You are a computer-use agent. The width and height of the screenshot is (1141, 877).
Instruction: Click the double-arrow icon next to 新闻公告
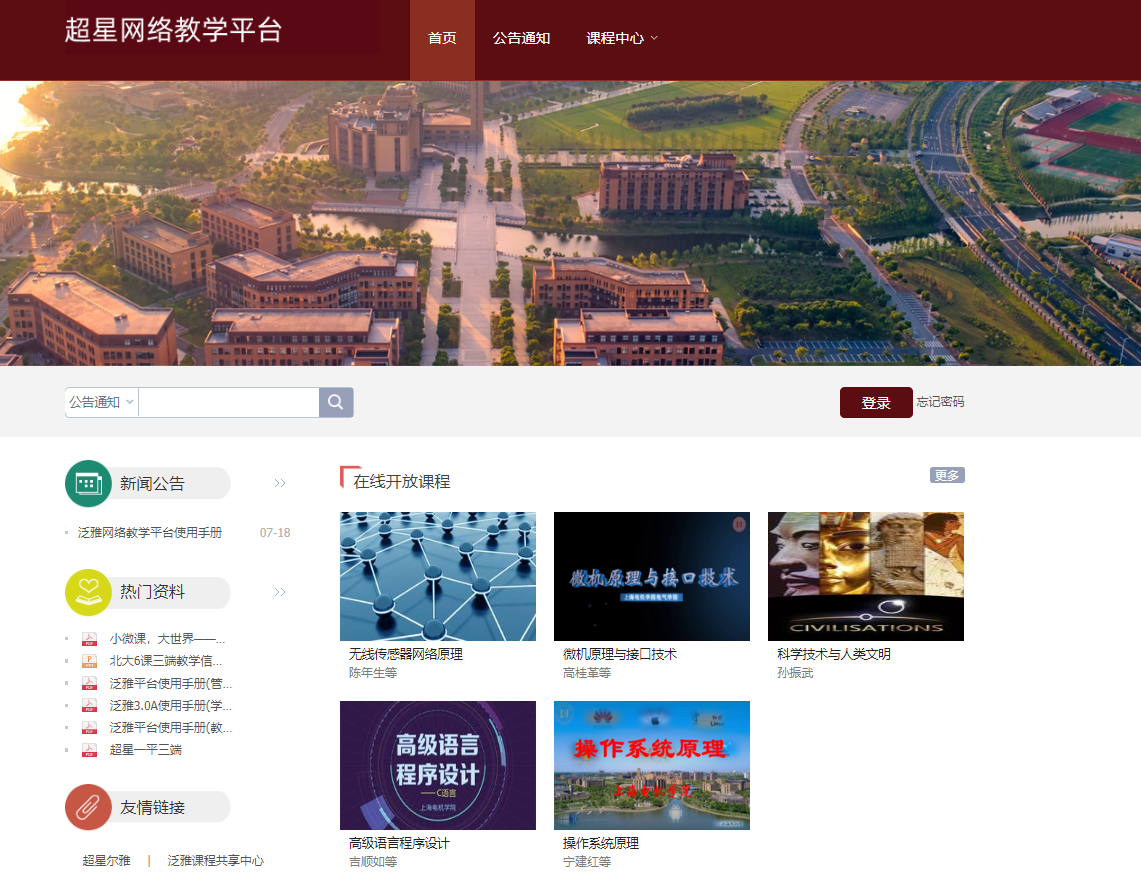(280, 483)
